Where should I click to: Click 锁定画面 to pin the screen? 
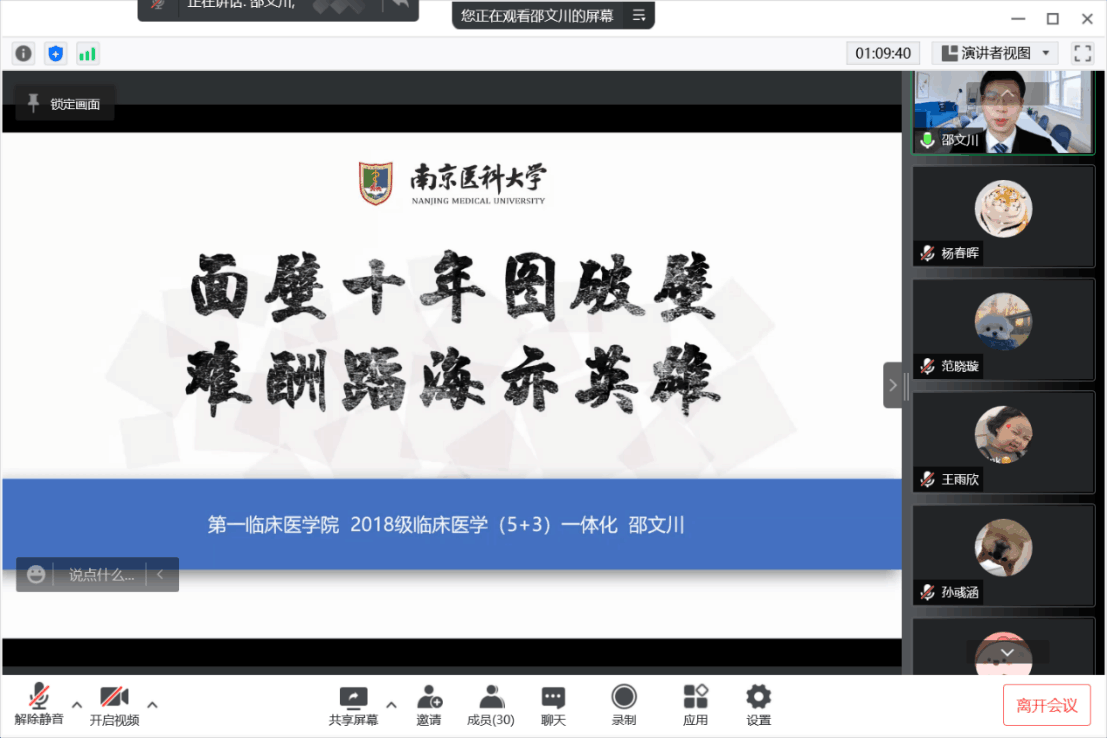tap(64, 104)
